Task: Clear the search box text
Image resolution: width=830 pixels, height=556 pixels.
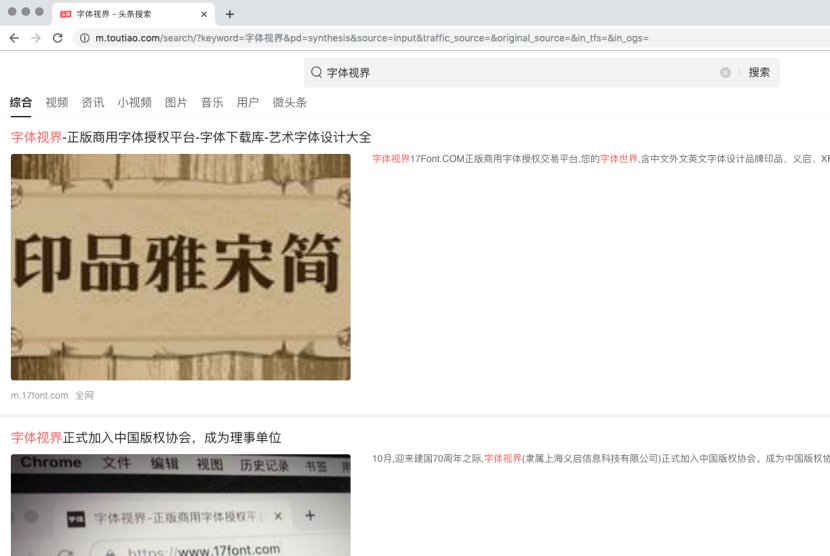Action: [725, 73]
